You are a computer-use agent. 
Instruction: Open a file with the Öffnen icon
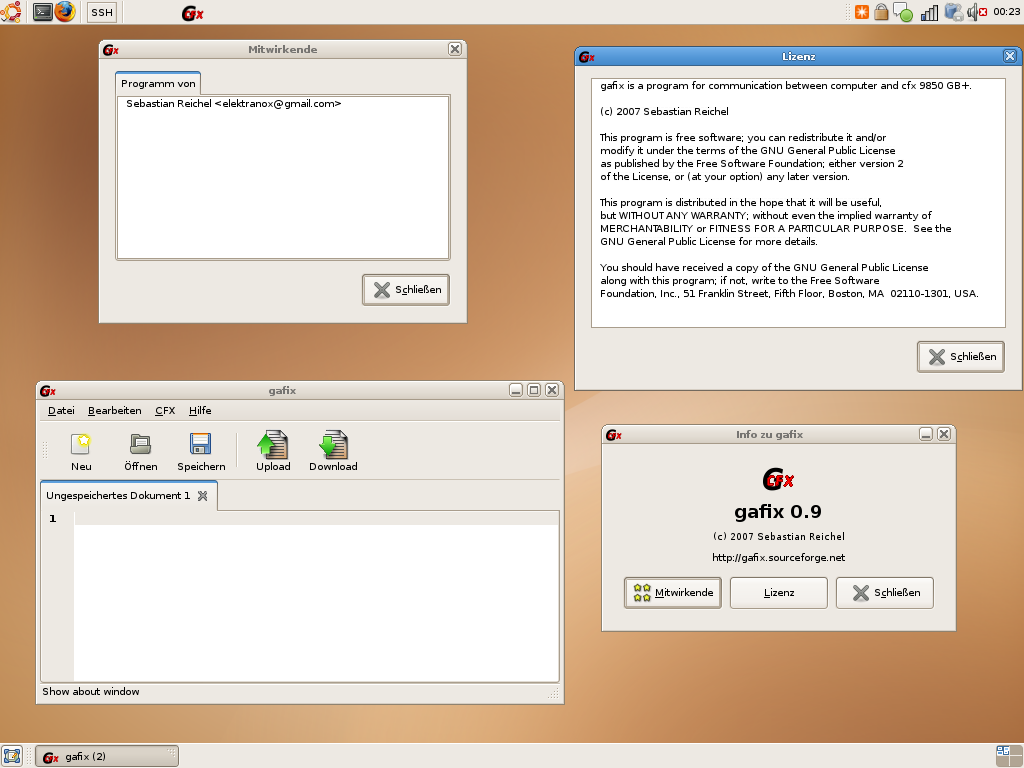pyautogui.click(x=140, y=444)
